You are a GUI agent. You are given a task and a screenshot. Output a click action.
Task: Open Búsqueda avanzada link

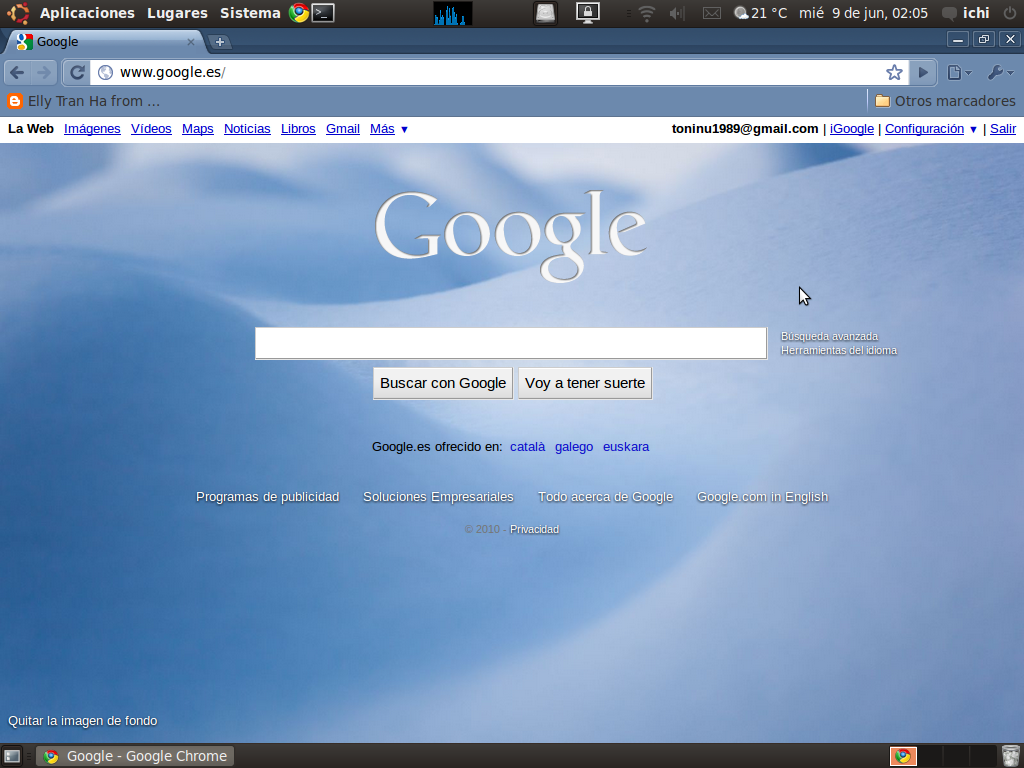click(829, 336)
